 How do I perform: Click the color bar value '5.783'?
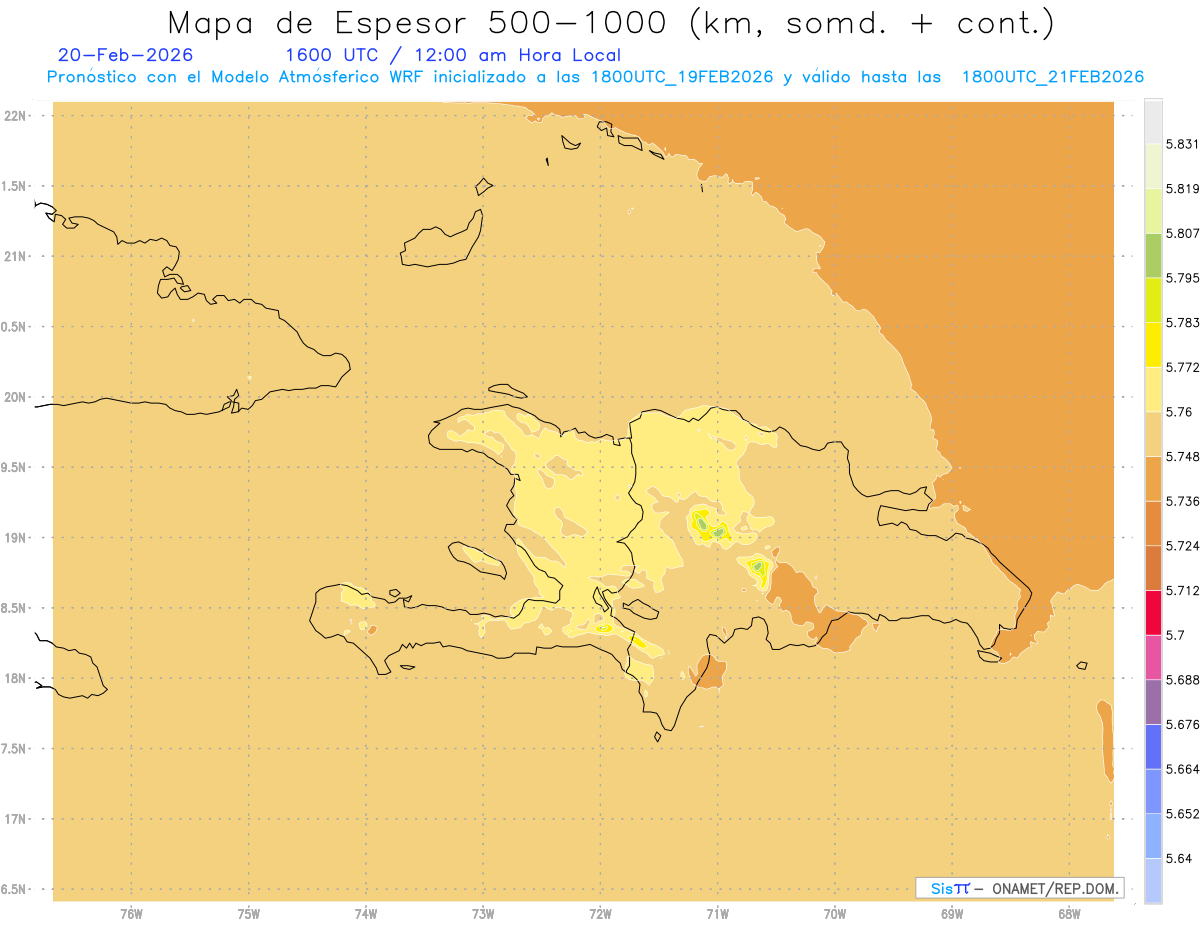click(x=1184, y=323)
